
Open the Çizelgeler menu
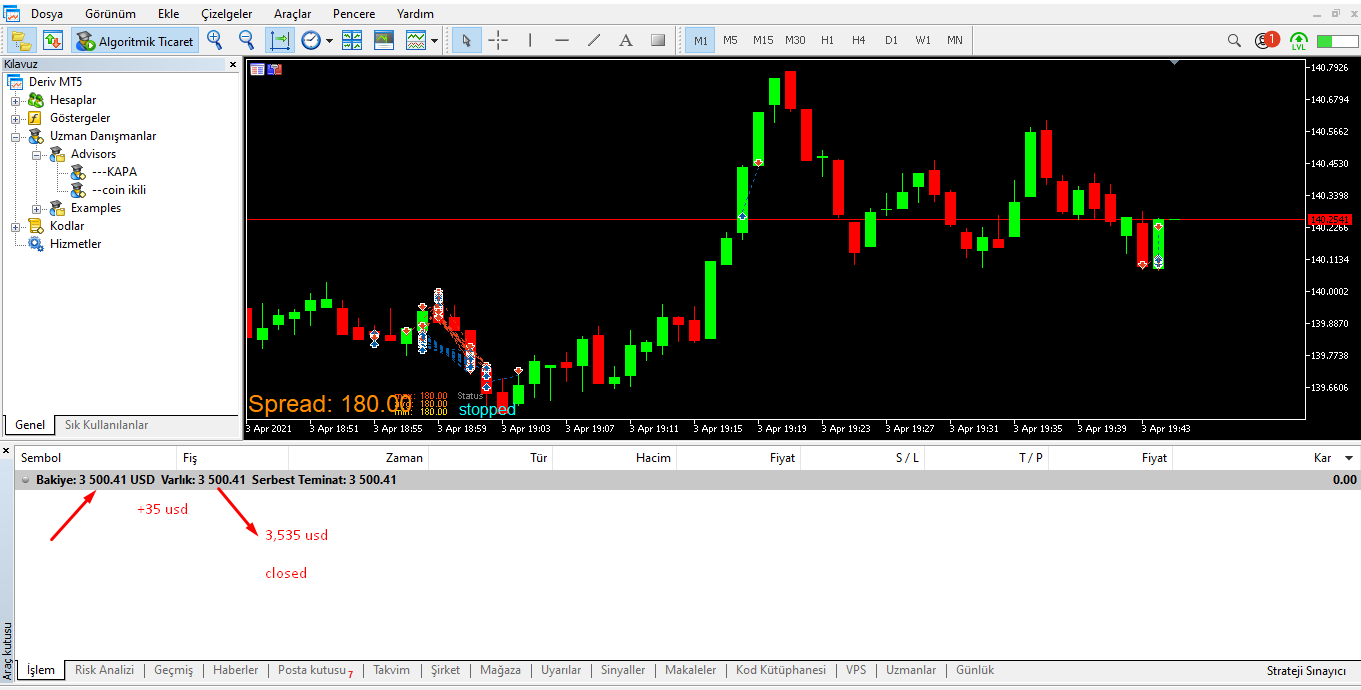227,14
